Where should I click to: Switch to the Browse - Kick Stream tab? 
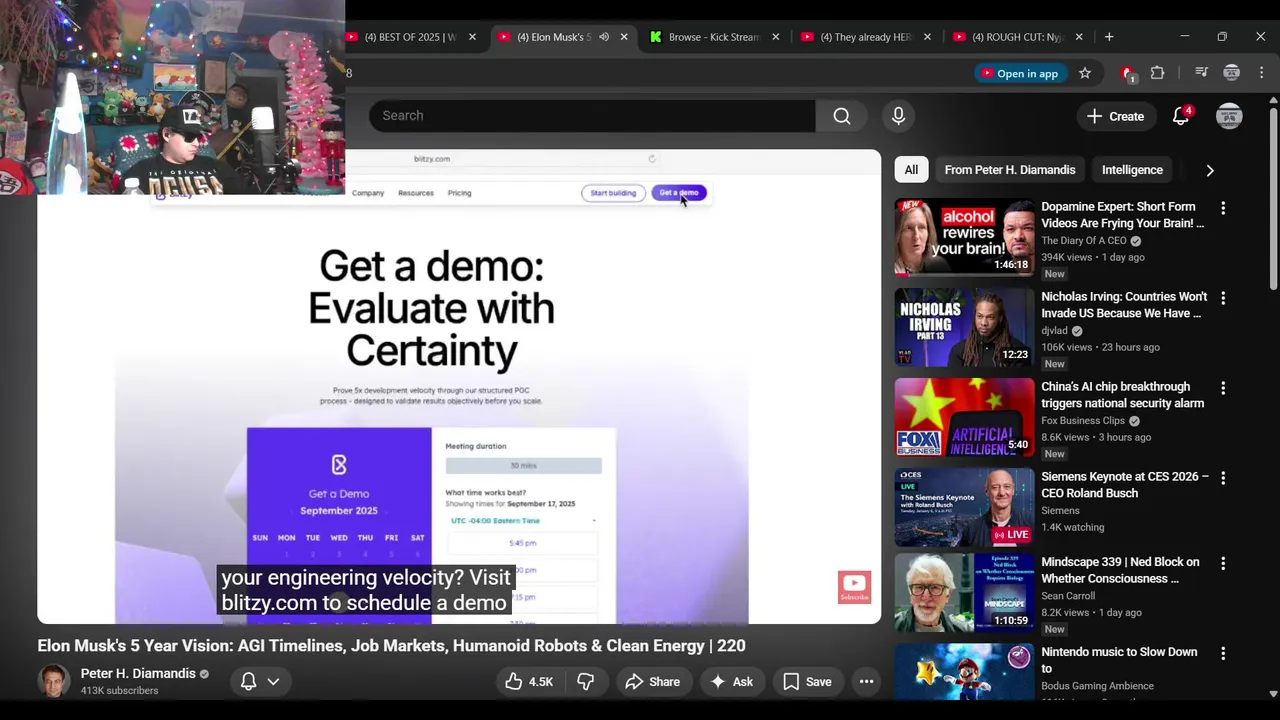pos(714,37)
